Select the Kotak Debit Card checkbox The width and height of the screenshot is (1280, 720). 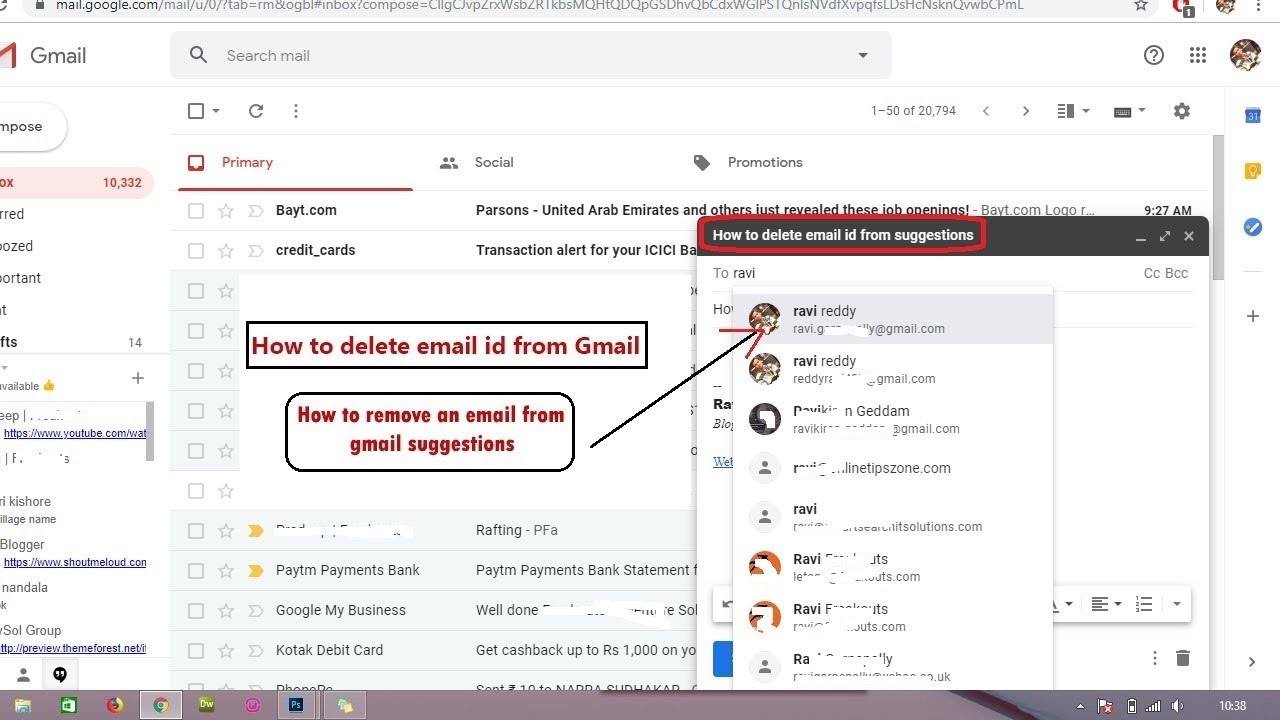click(x=196, y=651)
